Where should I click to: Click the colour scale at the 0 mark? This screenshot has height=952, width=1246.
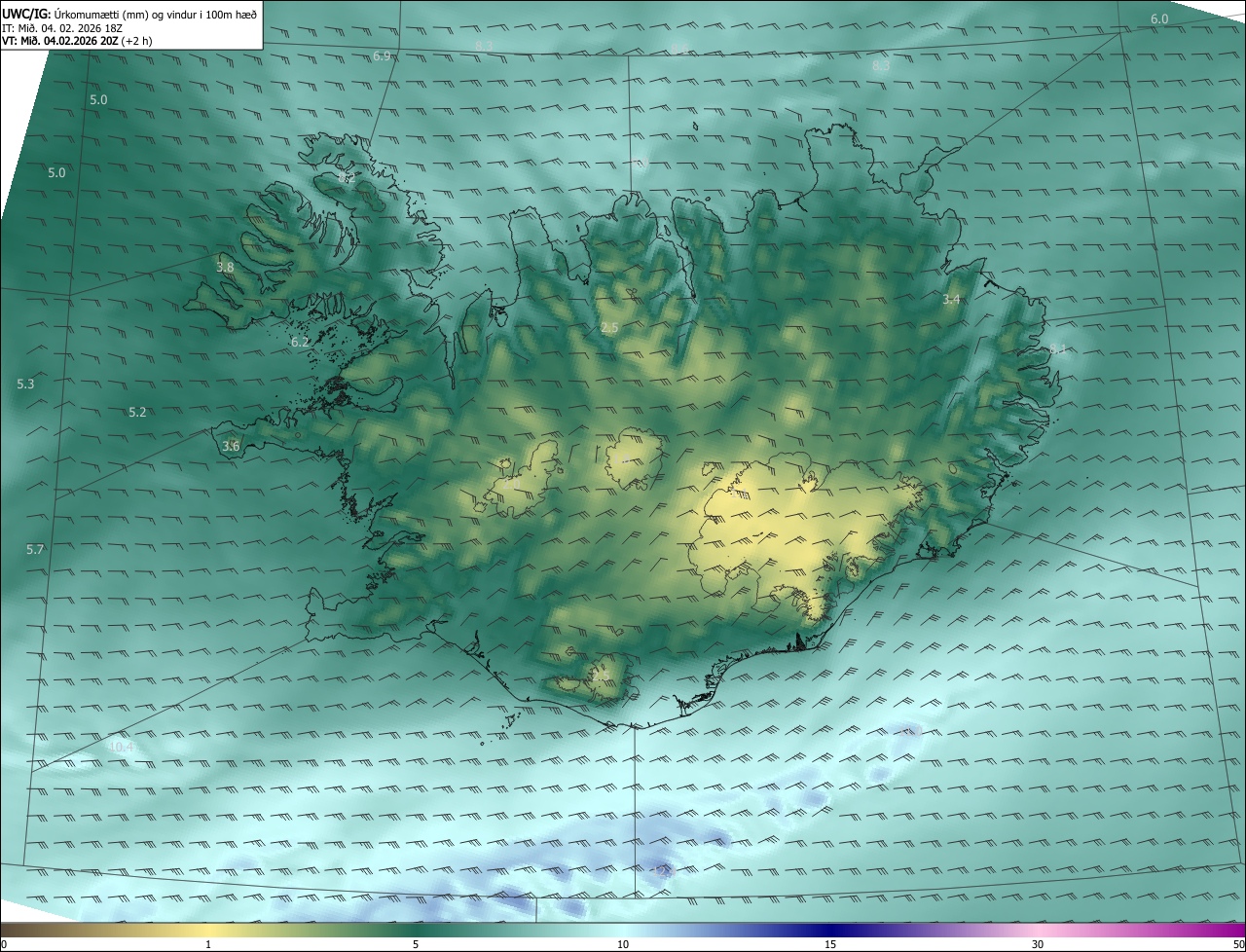(x=4, y=944)
